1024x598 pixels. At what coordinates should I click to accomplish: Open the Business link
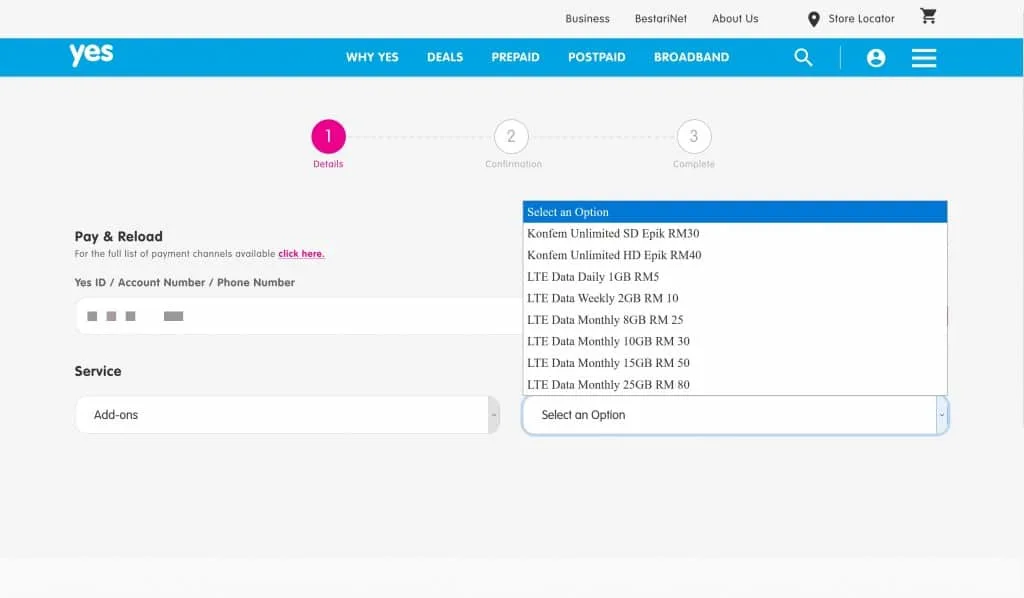587,19
